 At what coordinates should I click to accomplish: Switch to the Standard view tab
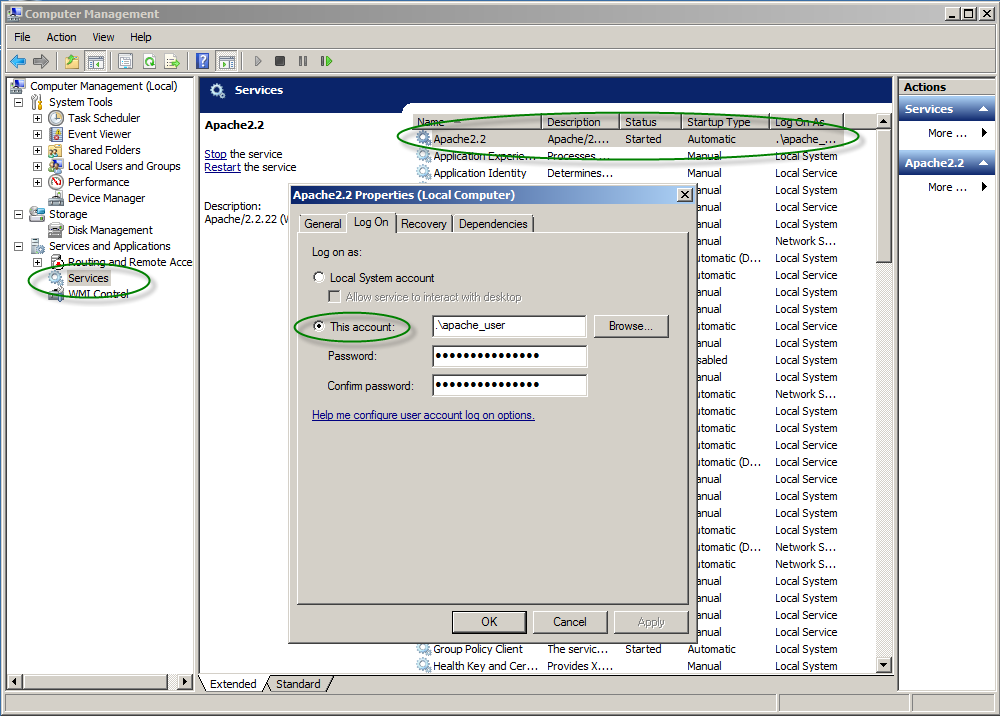point(298,683)
